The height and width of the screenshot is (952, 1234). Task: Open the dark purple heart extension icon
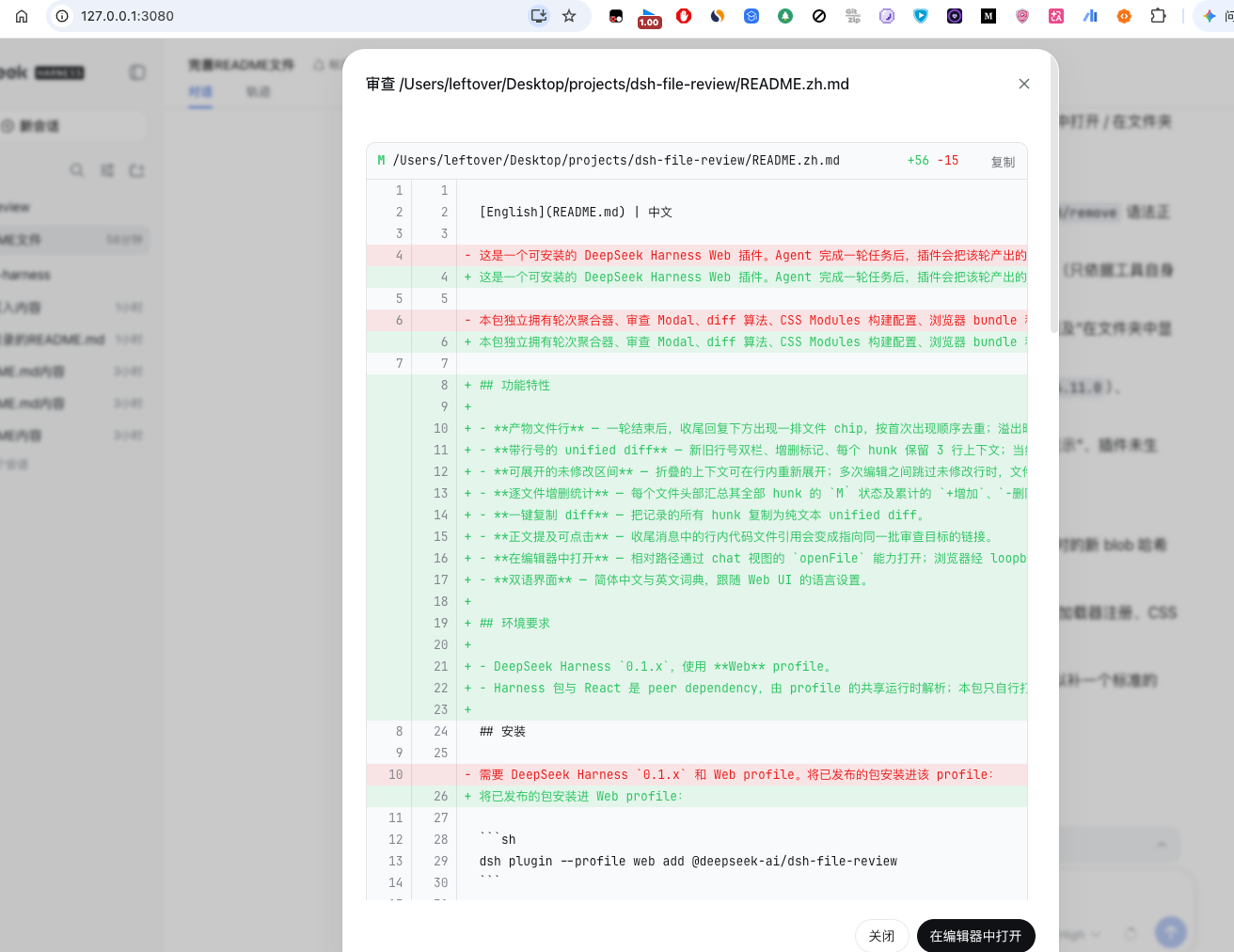pos(955,16)
